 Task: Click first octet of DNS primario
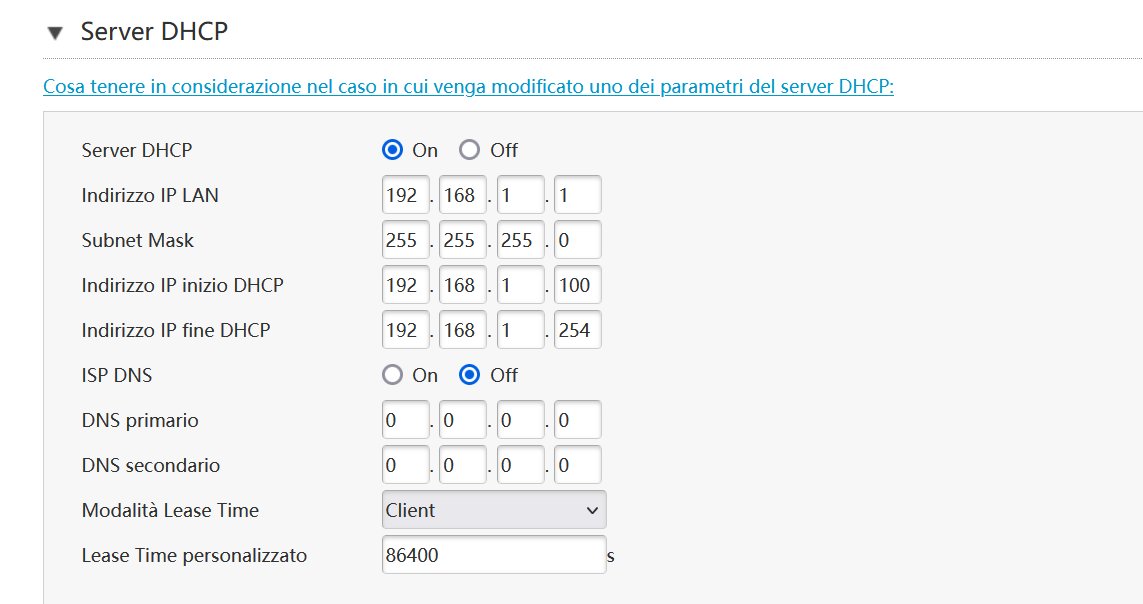[x=405, y=420]
